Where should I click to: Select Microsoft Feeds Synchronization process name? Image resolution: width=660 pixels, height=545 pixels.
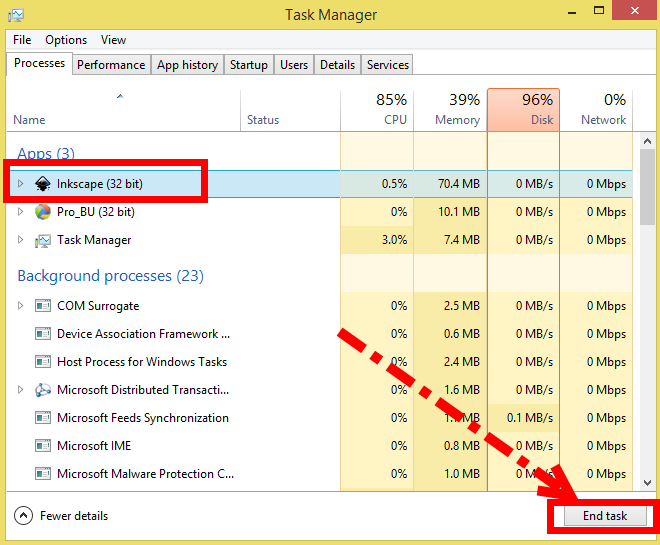point(143,418)
